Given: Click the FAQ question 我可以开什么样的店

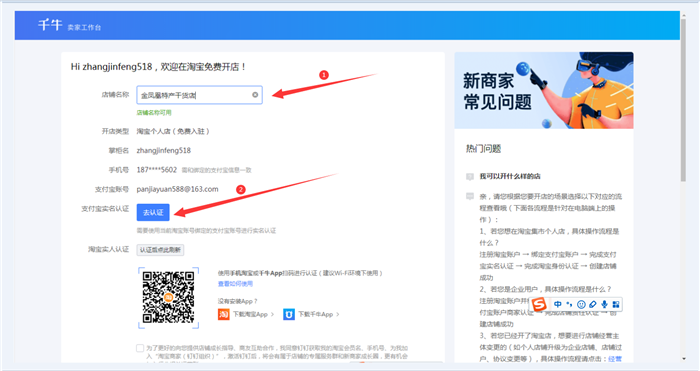Looking at the screenshot, I should click(x=510, y=176).
